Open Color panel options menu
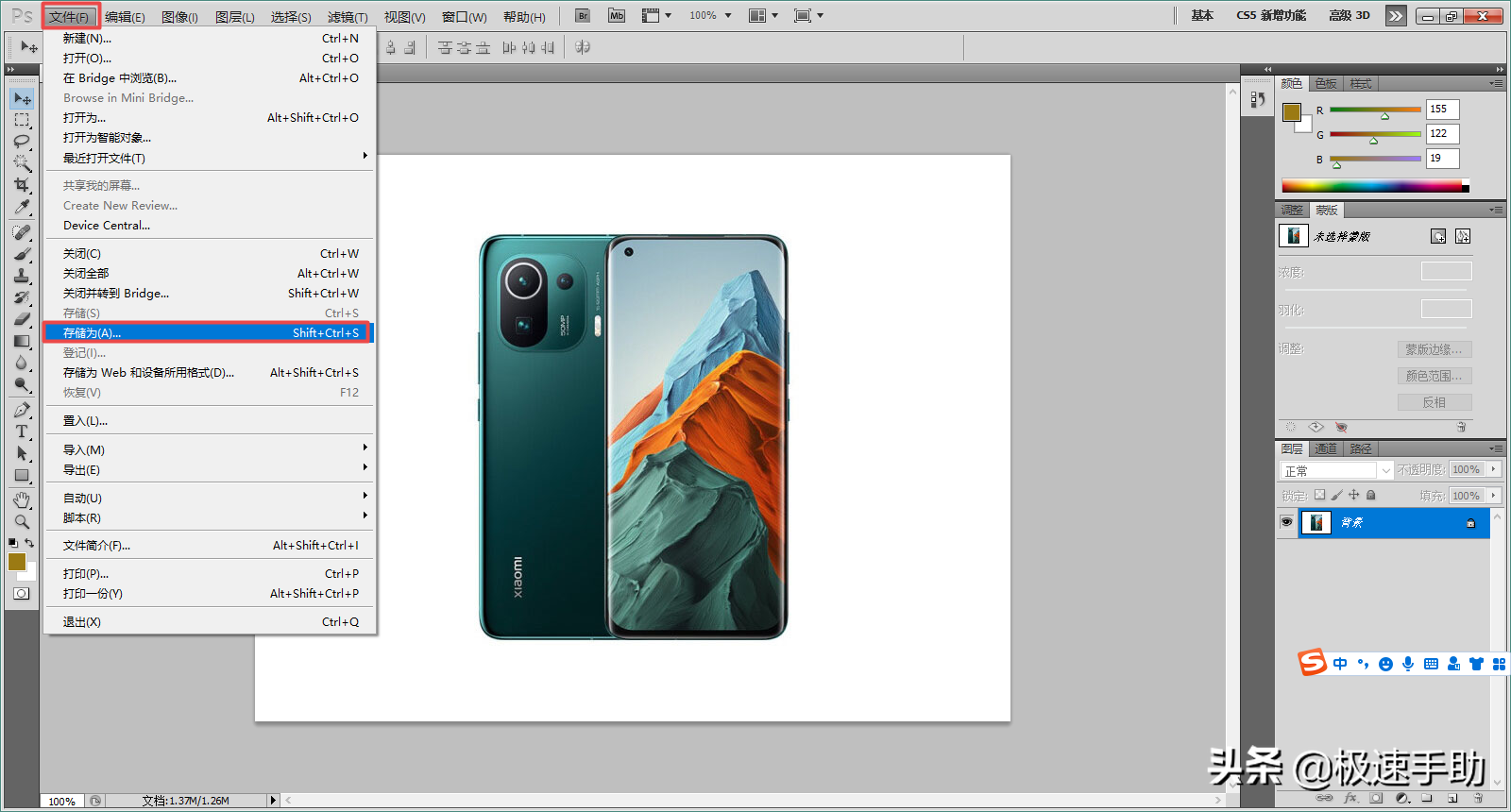Screen dimensions: 1511x812 coord(1496,84)
